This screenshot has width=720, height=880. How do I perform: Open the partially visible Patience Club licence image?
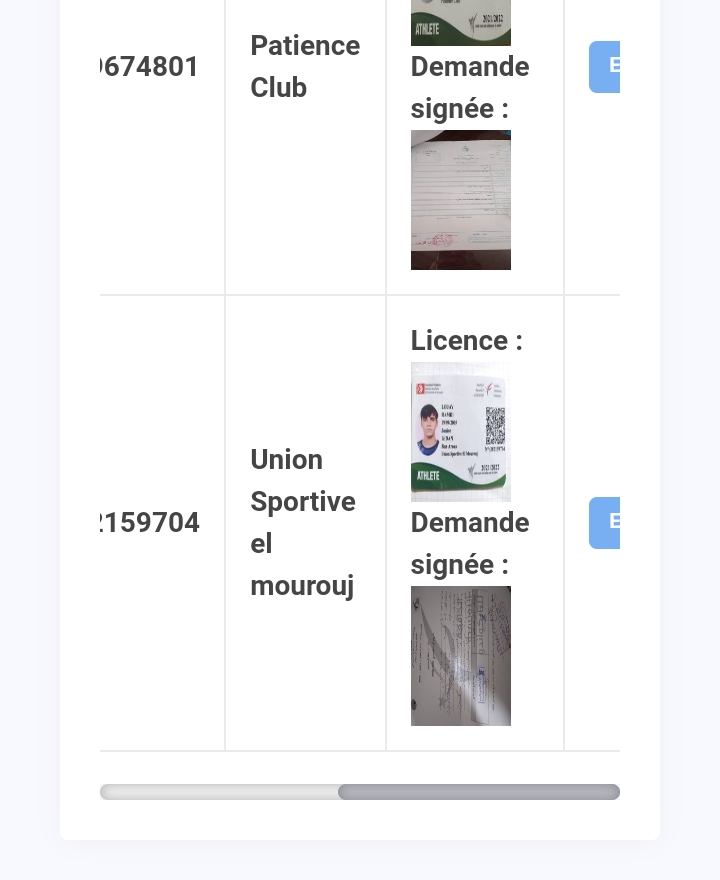(460, 22)
